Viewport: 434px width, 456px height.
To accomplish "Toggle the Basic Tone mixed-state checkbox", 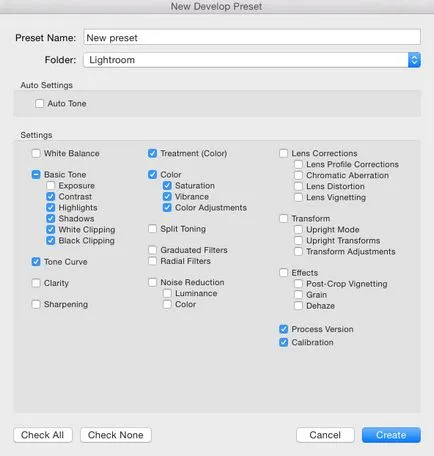I will pyautogui.click(x=36, y=174).
